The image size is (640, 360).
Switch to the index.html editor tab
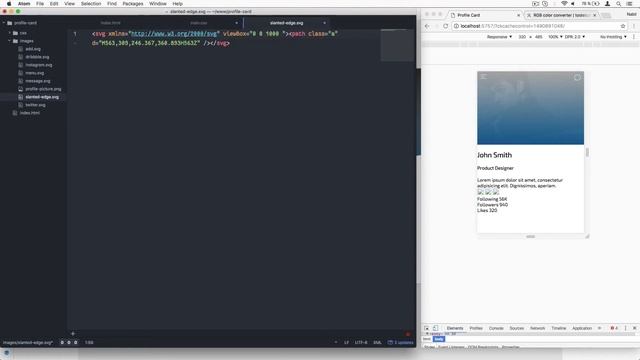(x=111, y=23)
